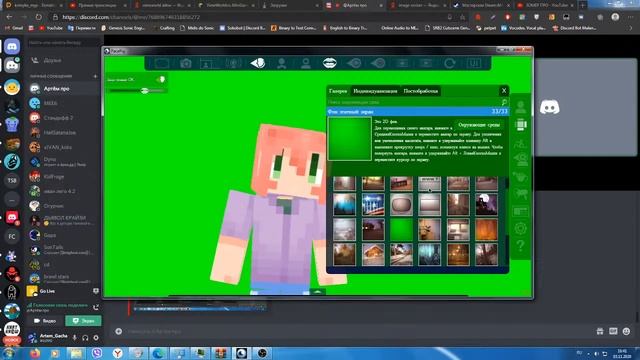Reload the browser page
This screenshot has width=640, height=360.
point(39,17)
